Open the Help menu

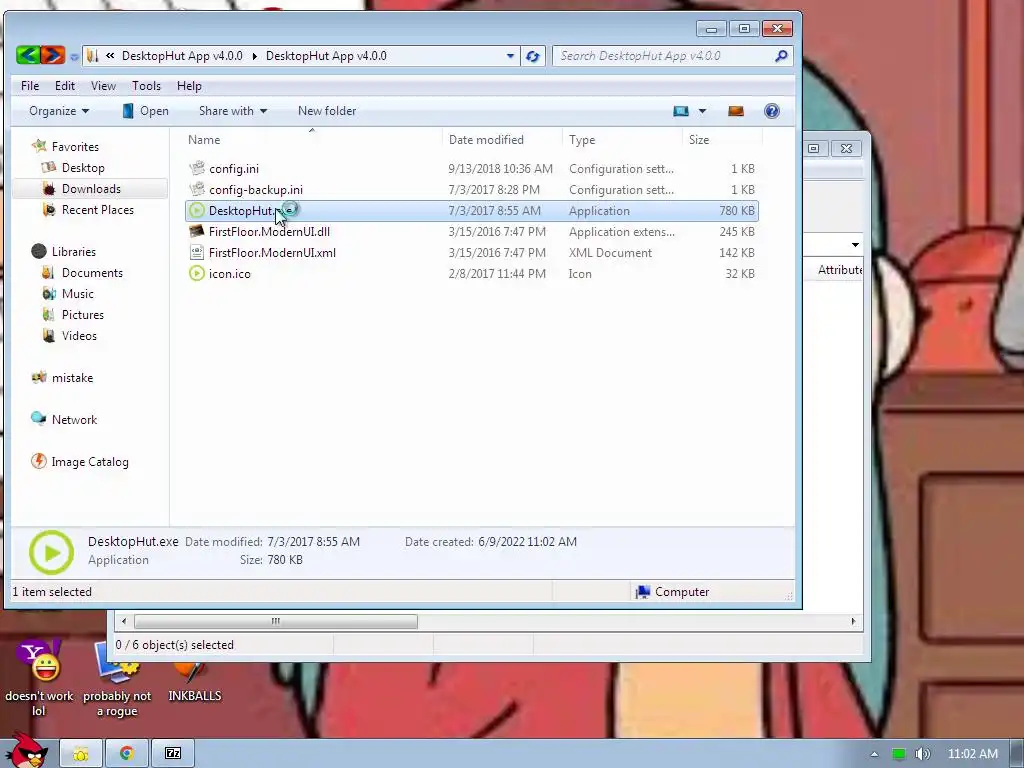(x=189, y=86)
